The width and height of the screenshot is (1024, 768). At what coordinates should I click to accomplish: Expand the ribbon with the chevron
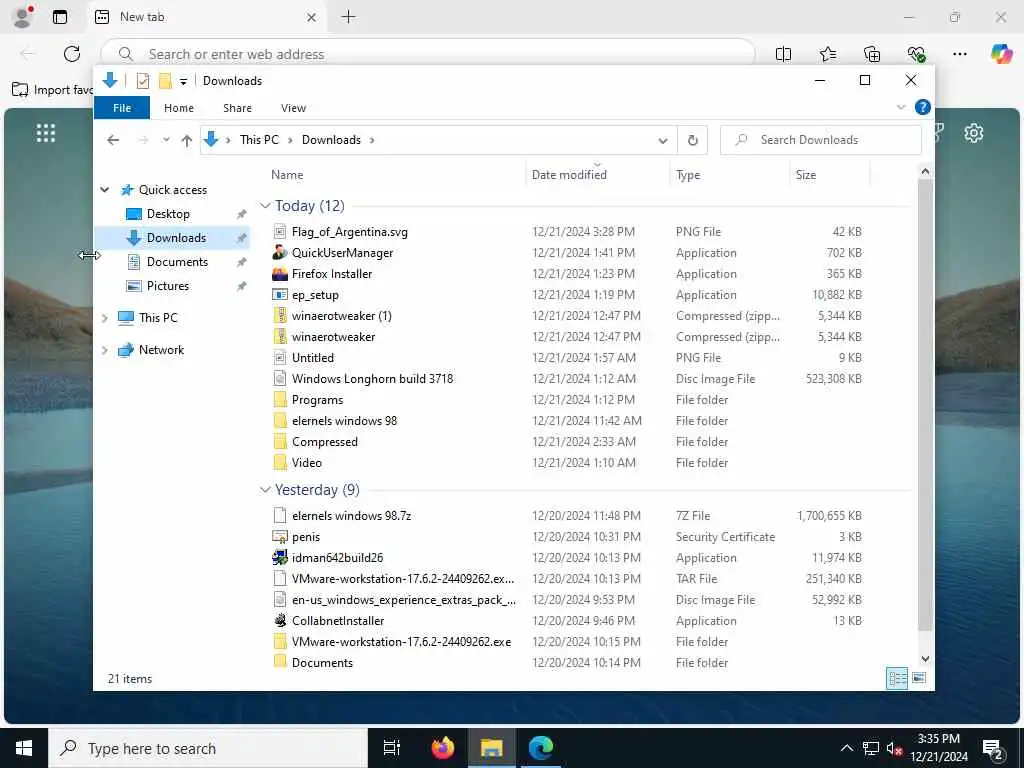click(x=901, y=107)
